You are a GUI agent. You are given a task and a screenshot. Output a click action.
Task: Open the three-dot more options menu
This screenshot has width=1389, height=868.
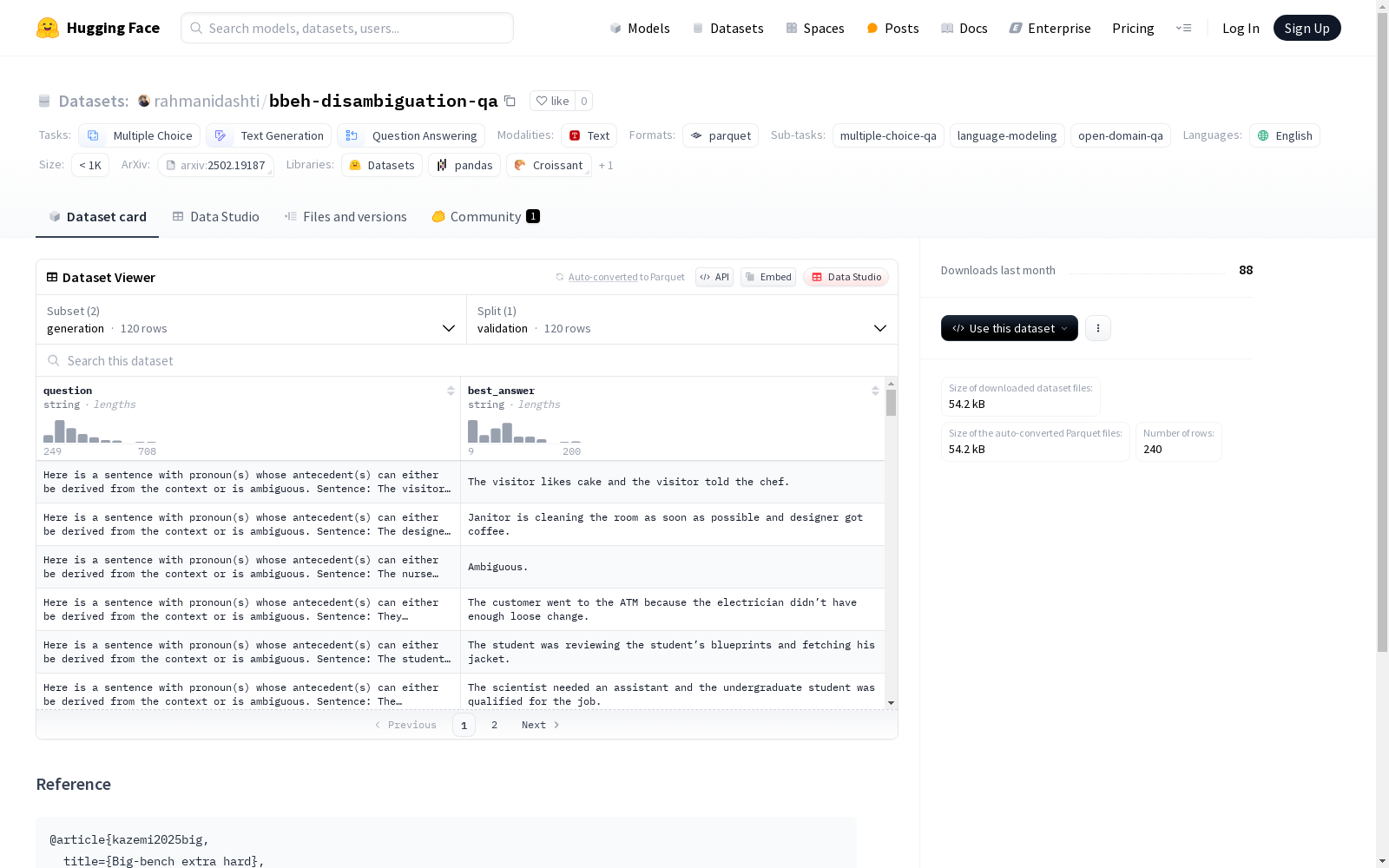(1098, 328)
